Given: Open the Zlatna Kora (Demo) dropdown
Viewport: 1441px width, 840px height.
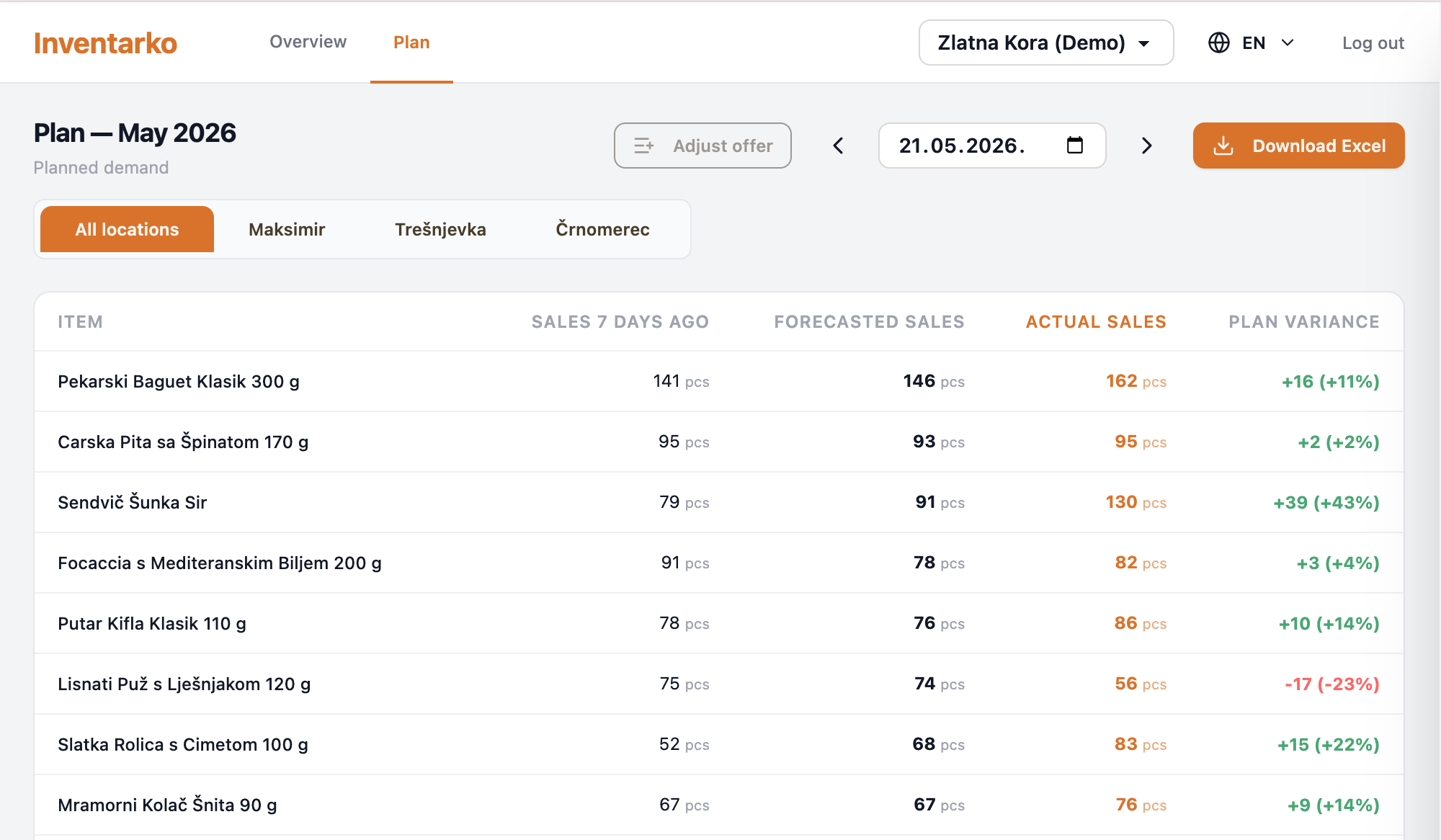Looking at the screenshot, I should click(1045, 43).
